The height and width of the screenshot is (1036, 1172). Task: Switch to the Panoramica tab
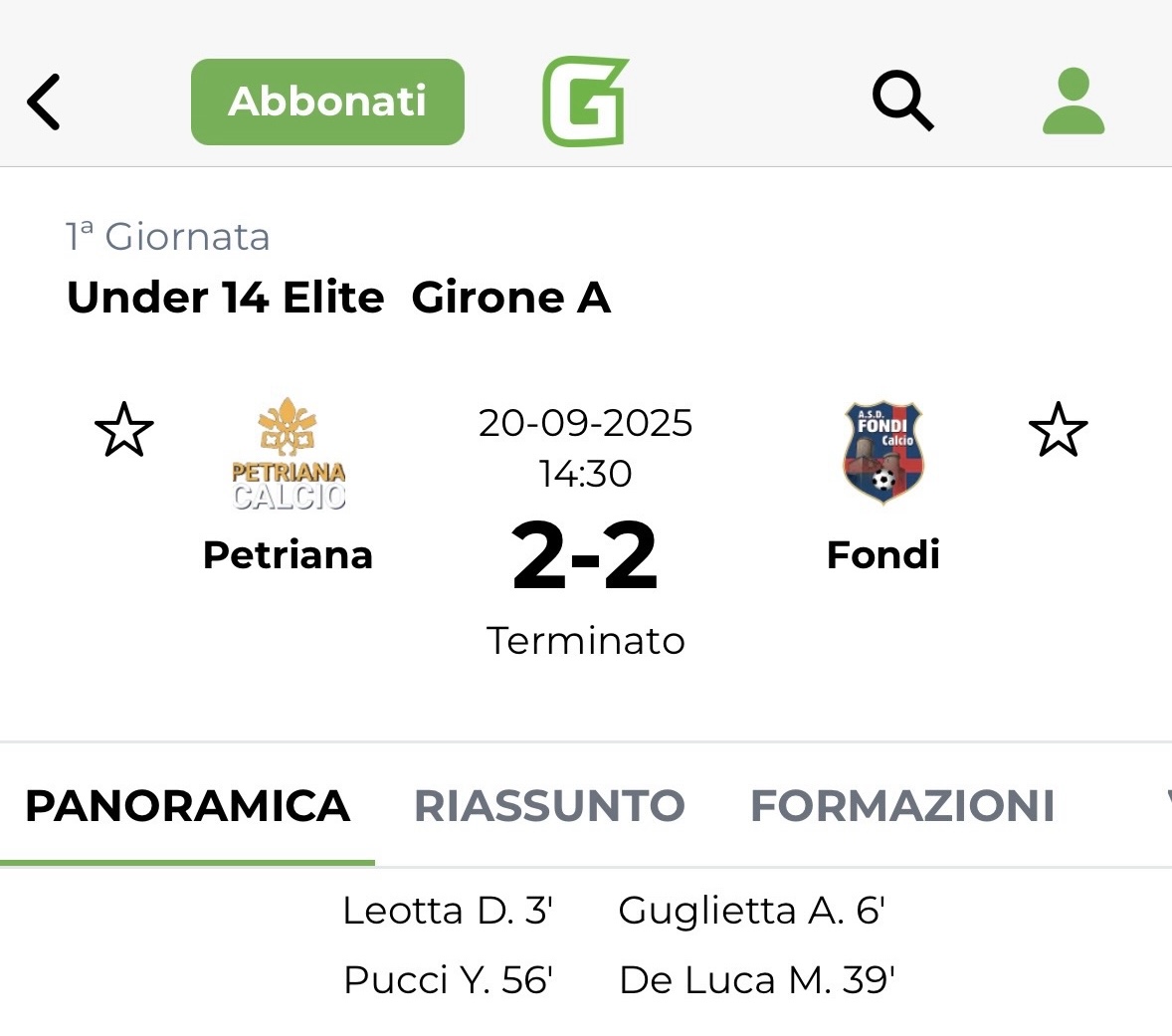187,806
